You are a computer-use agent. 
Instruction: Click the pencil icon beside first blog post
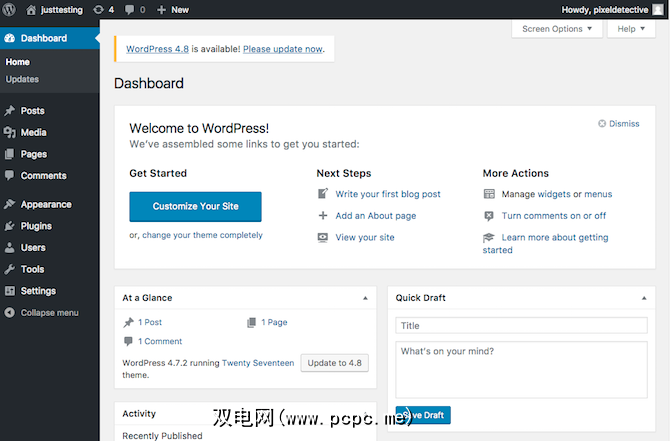[323, 194]
